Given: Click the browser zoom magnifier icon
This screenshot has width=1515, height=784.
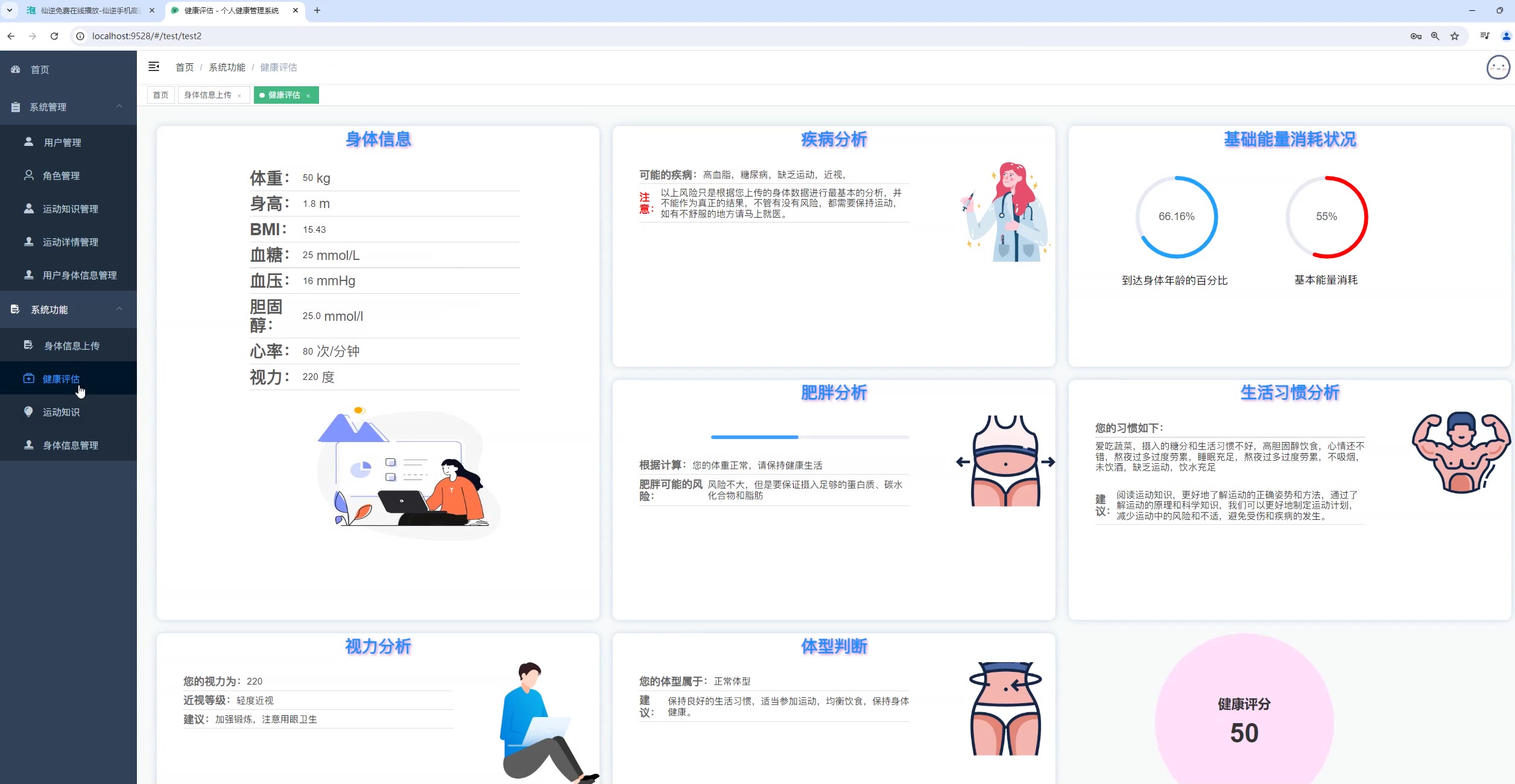Looking at the screenshot, I should click(x=1435, y=36).
